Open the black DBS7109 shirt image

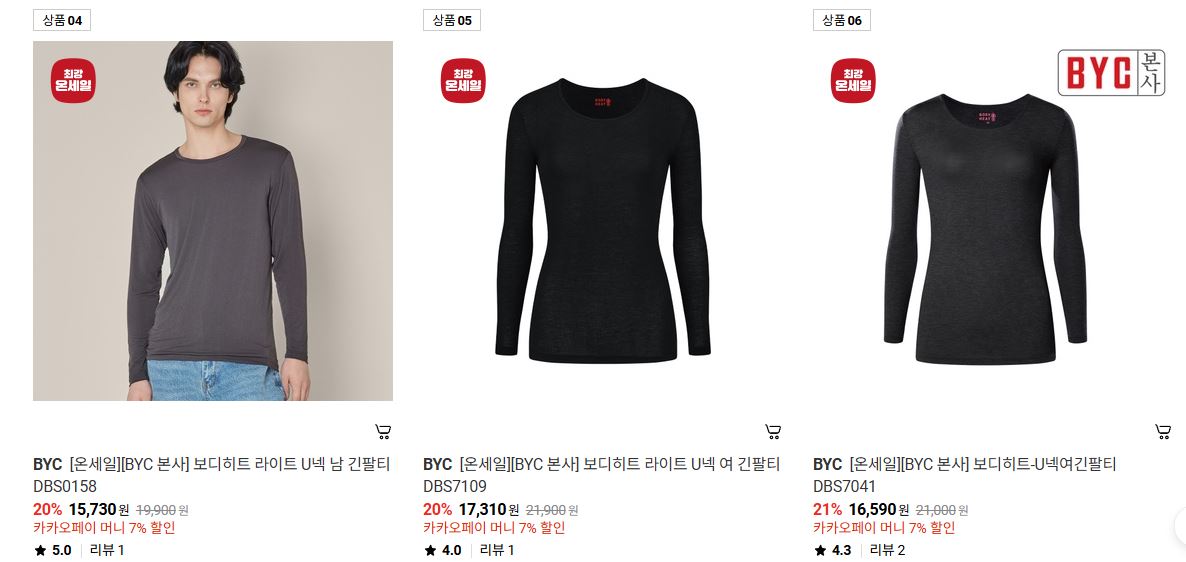coord(603,221)
